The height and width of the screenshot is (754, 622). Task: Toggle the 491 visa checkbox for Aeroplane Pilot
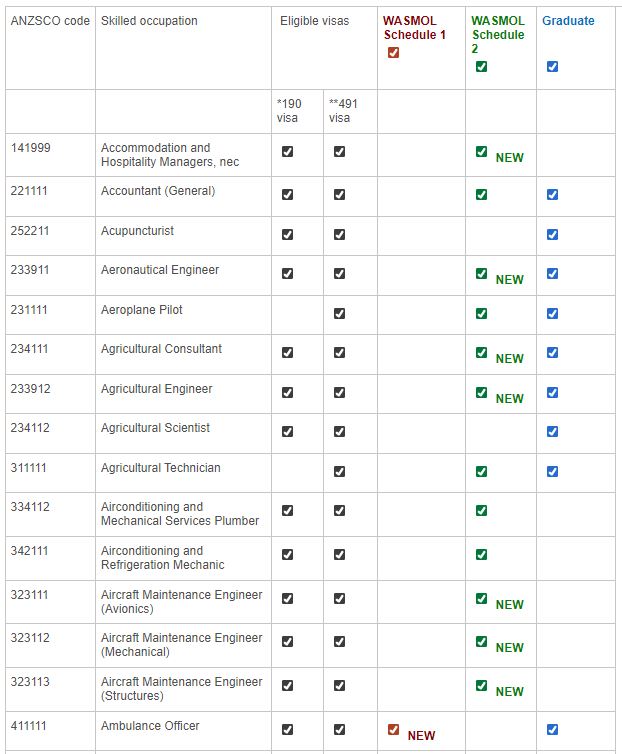tap(339, 313)
